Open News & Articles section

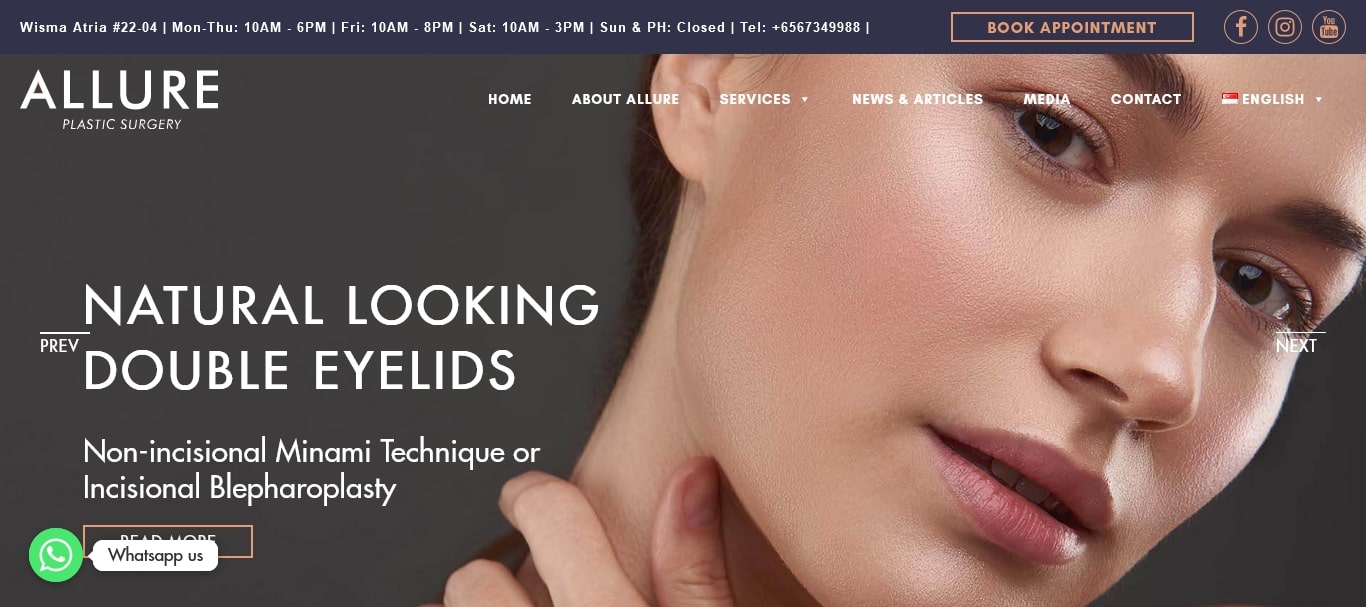pos(917,99)
